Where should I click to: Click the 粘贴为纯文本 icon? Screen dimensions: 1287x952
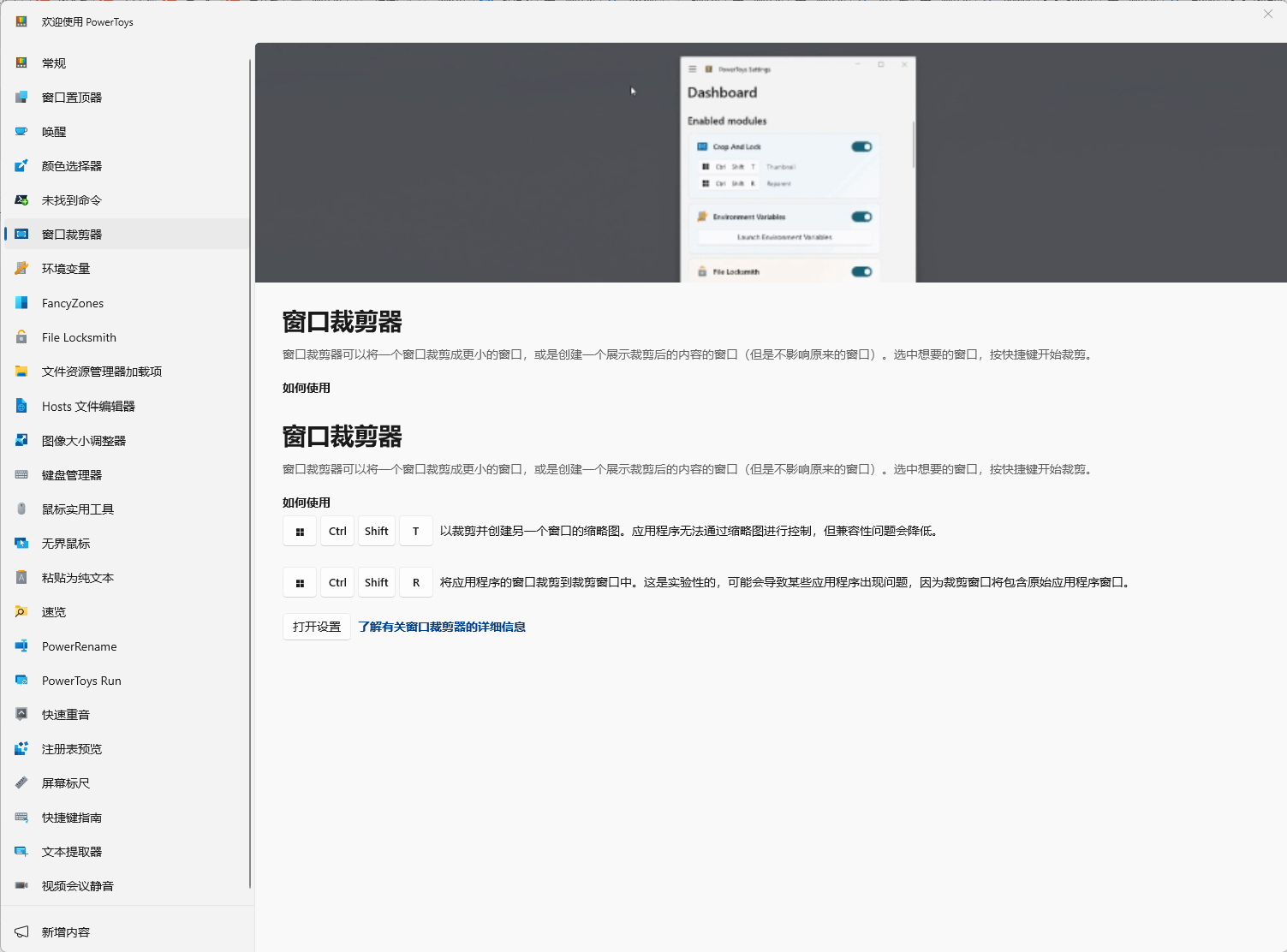[x=21, y=577]
